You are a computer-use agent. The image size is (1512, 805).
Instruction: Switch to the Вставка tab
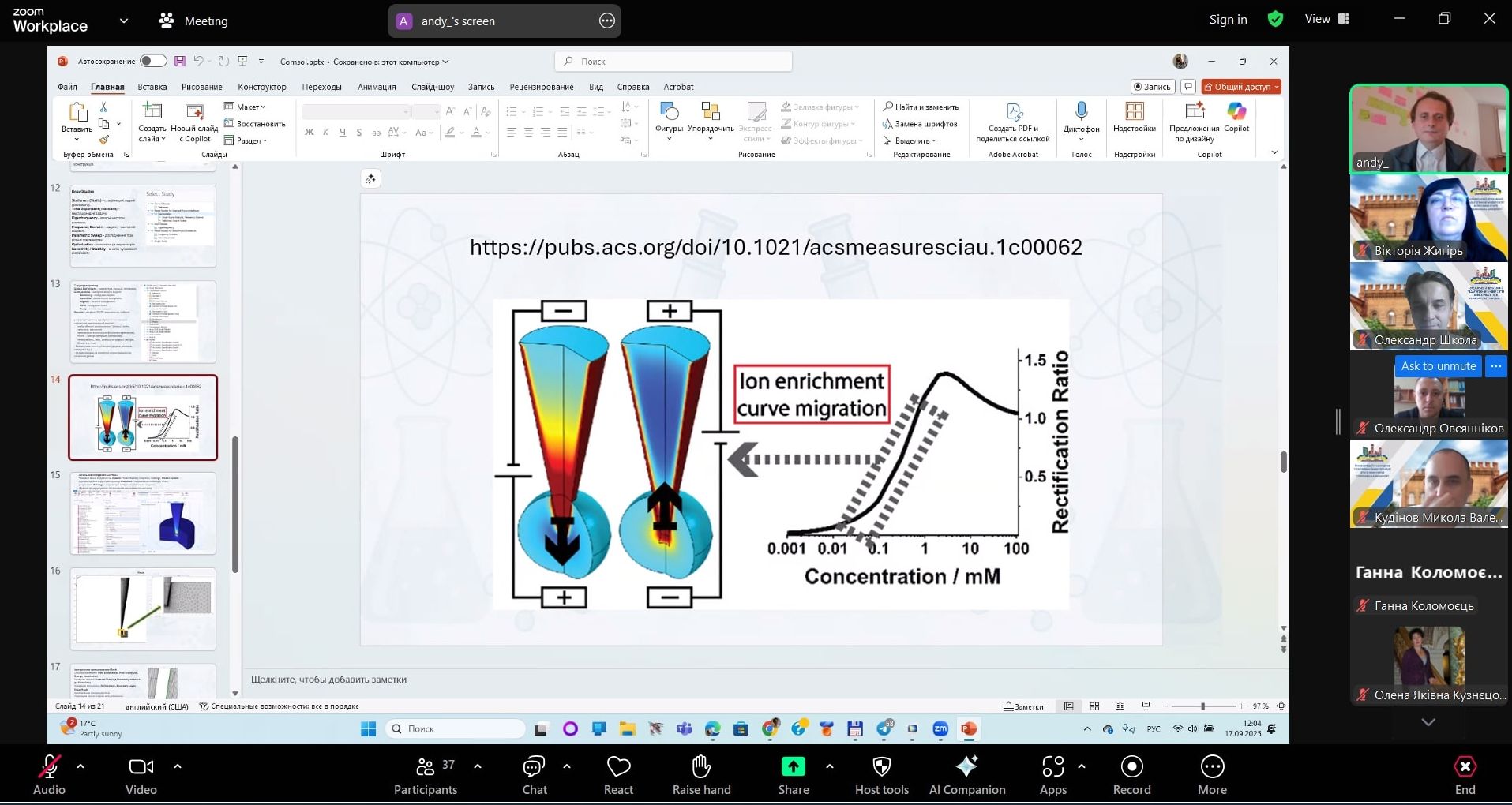pos(152,87)
